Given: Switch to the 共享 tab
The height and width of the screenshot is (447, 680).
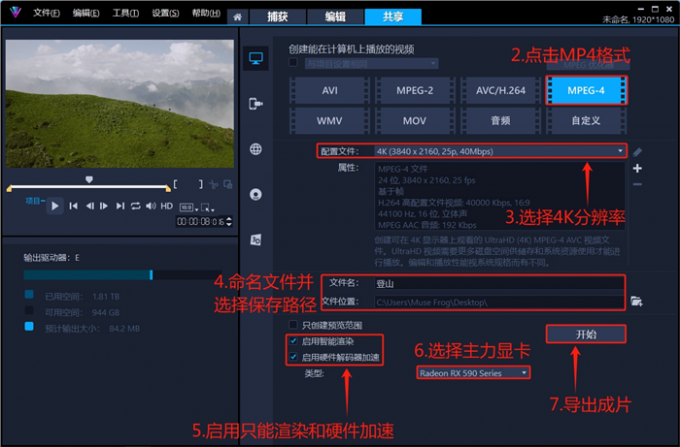Looking at the screenshot, I should (393, 17).
